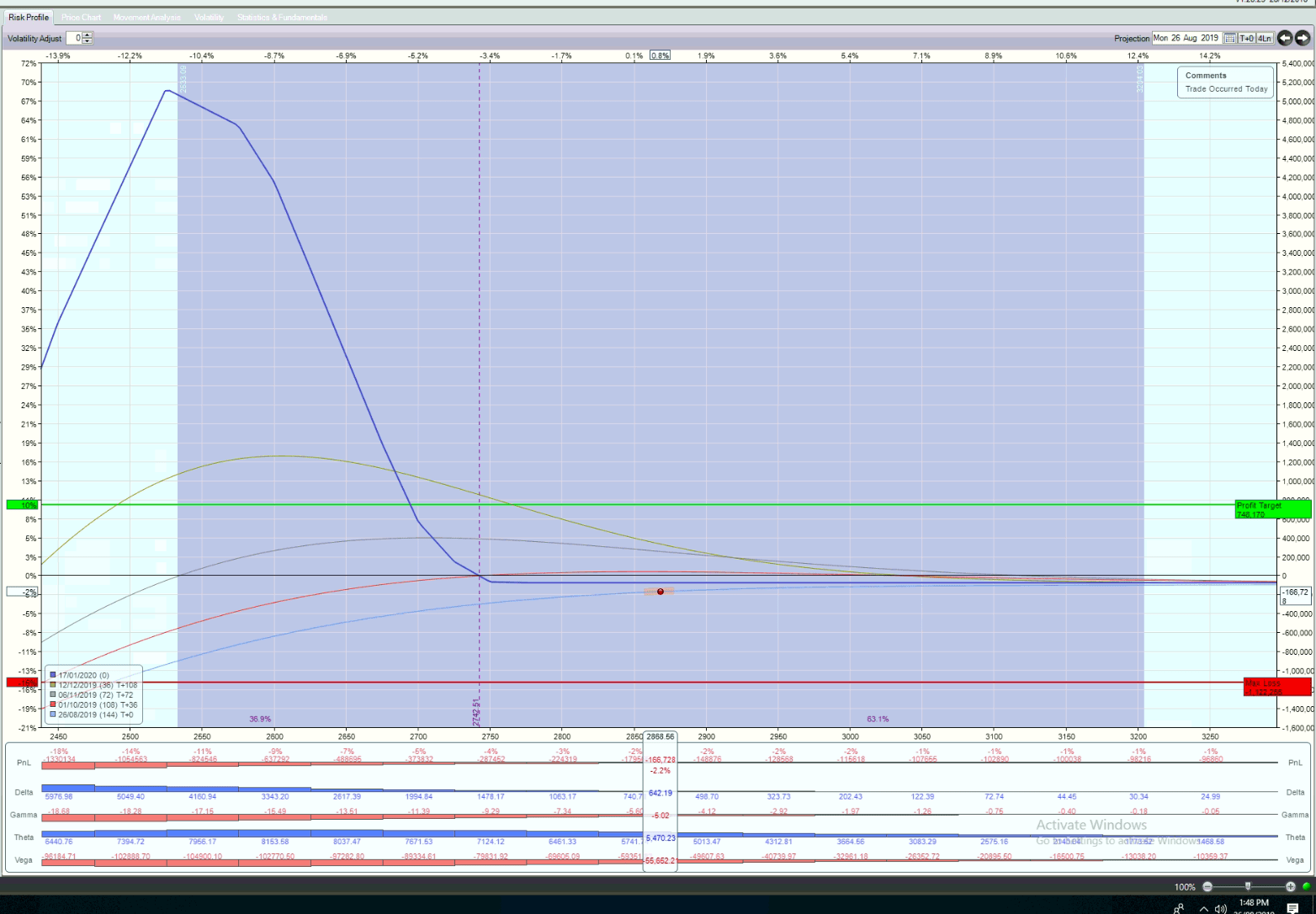Zoom in with the plus button
The width and height of the screenshot is (1316, 914).
(x=1290, y=886)
